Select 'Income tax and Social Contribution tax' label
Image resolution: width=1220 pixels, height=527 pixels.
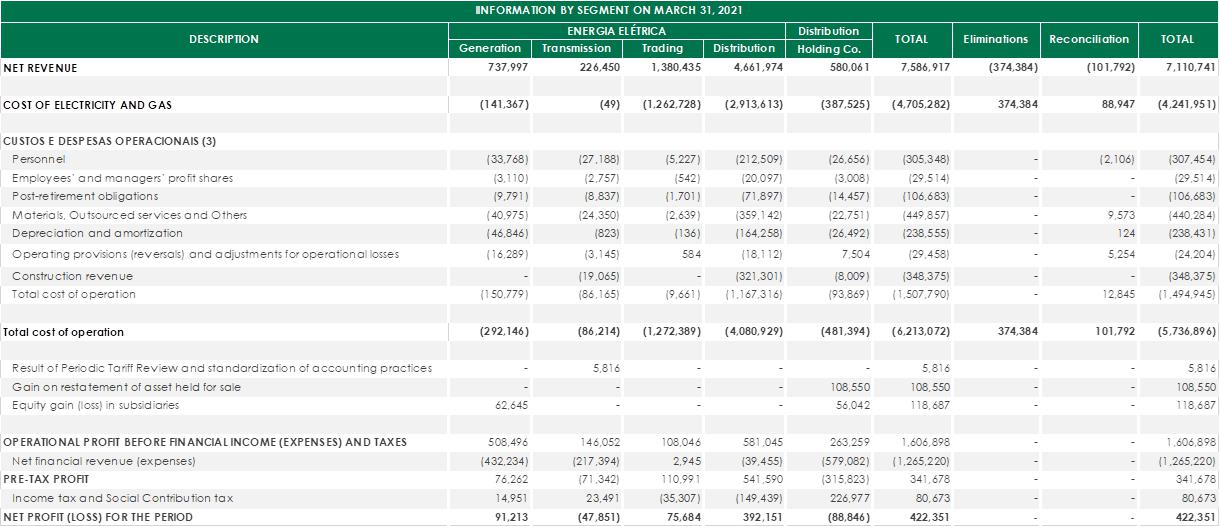point(122,498)
